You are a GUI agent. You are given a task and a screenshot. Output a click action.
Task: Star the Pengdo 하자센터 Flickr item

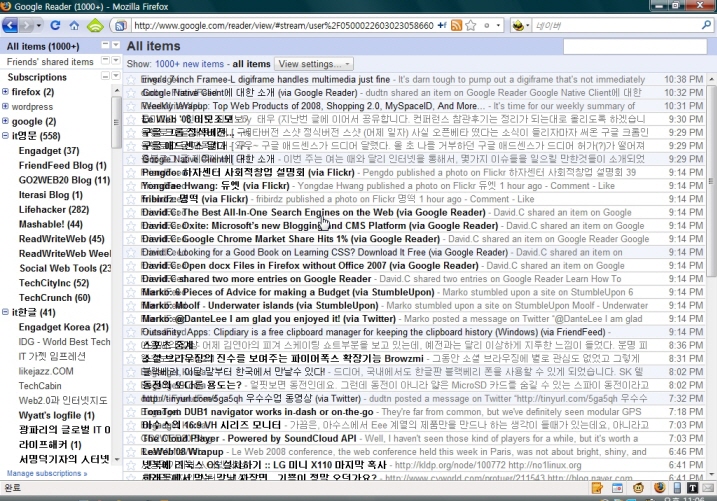click(131, 173)
